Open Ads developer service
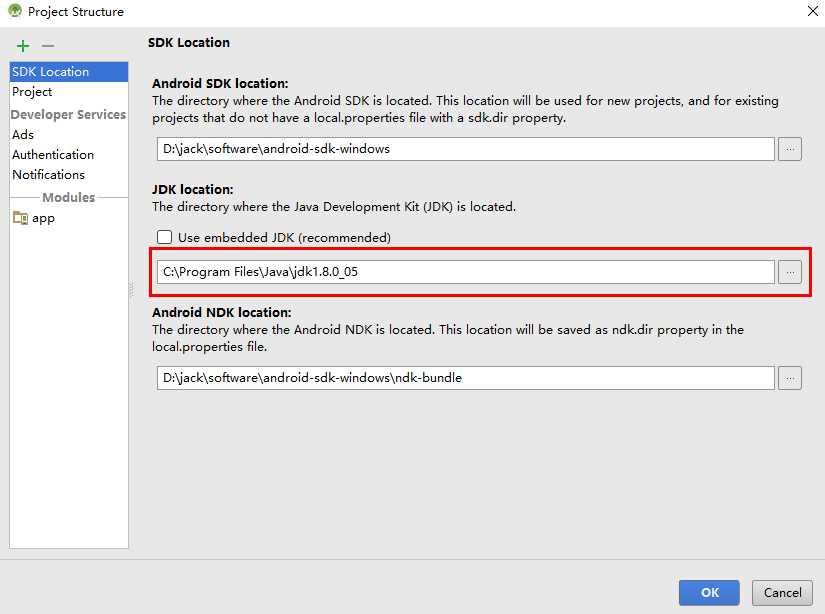This screenshot has width=825, height=614. [x=23, y=135]
